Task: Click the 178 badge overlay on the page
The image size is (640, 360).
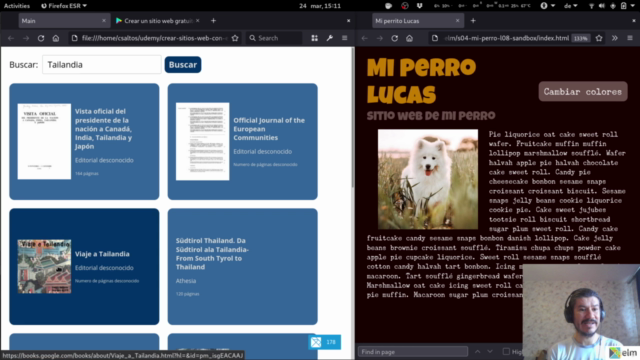Action: pyautogui.click(x=324, y=342)
